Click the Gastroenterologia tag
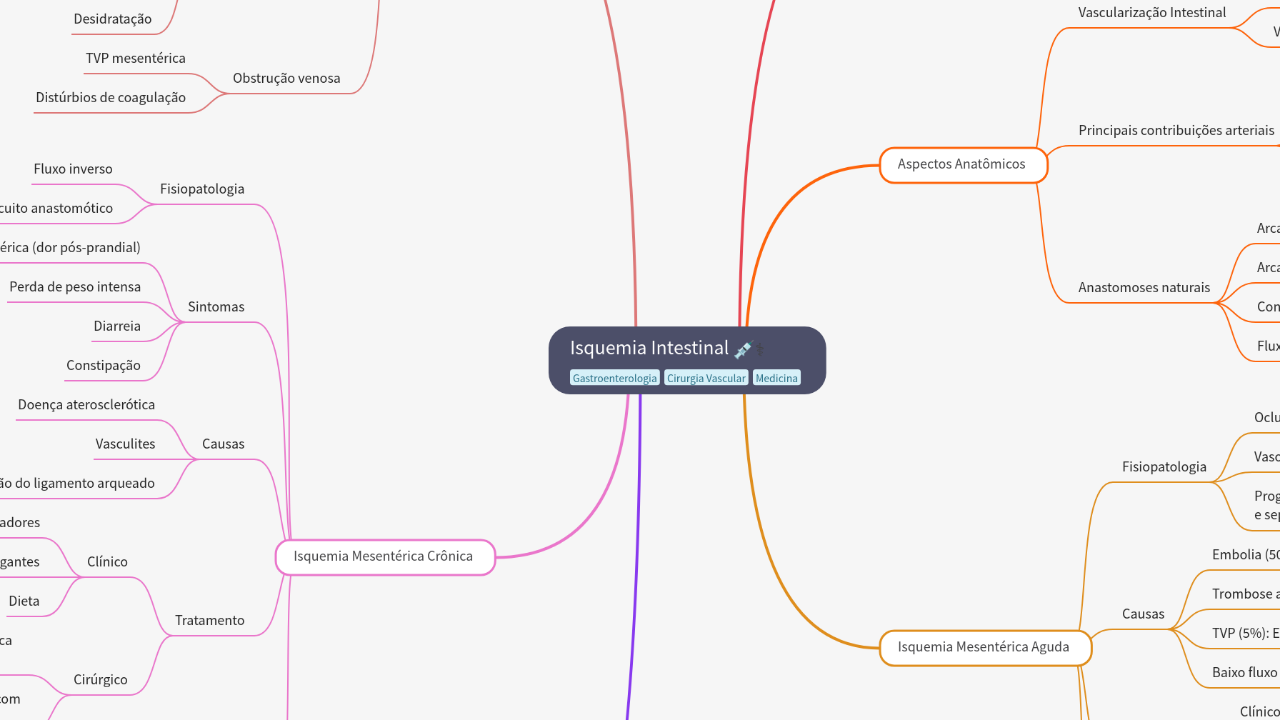This screenshot has width=1280, height=720. coord(615,378)
